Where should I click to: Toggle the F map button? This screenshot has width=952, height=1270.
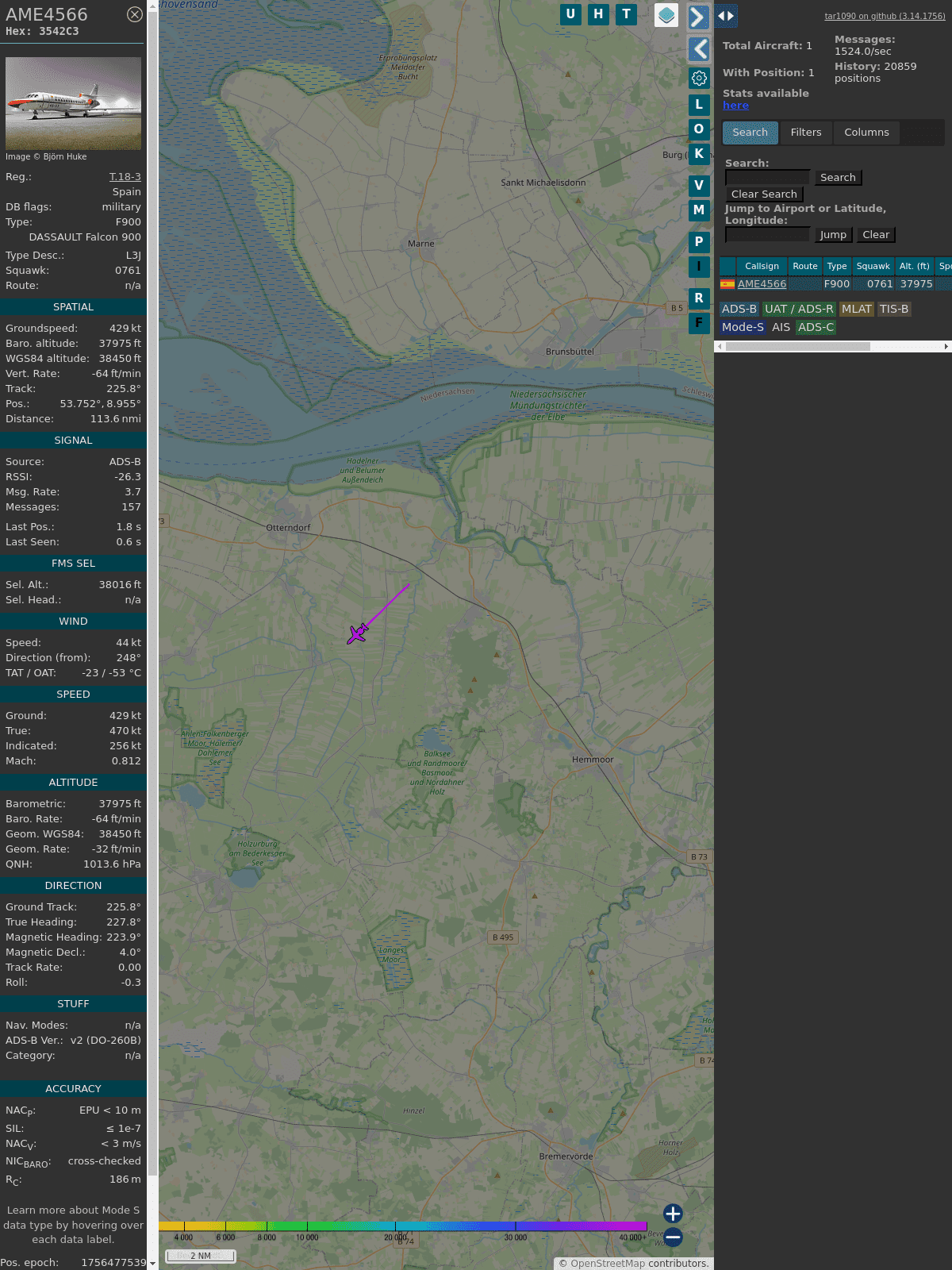699,323
